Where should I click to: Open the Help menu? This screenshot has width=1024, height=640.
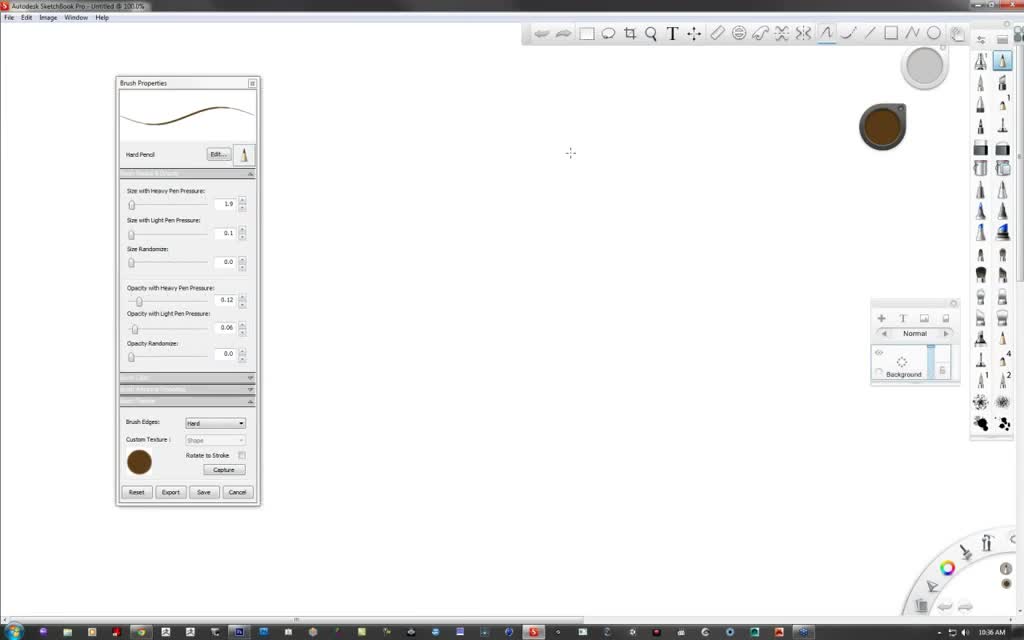(102, 18)
